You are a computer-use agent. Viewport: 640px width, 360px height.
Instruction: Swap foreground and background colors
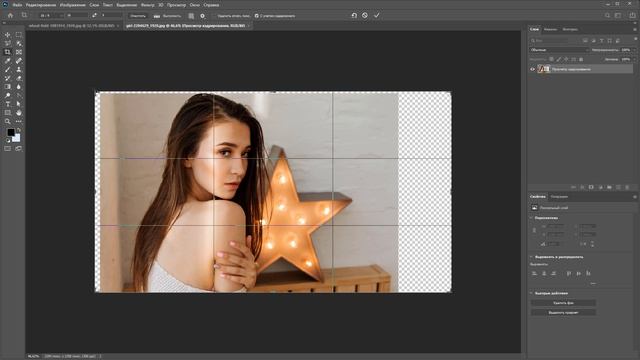[x=19, y=130]
